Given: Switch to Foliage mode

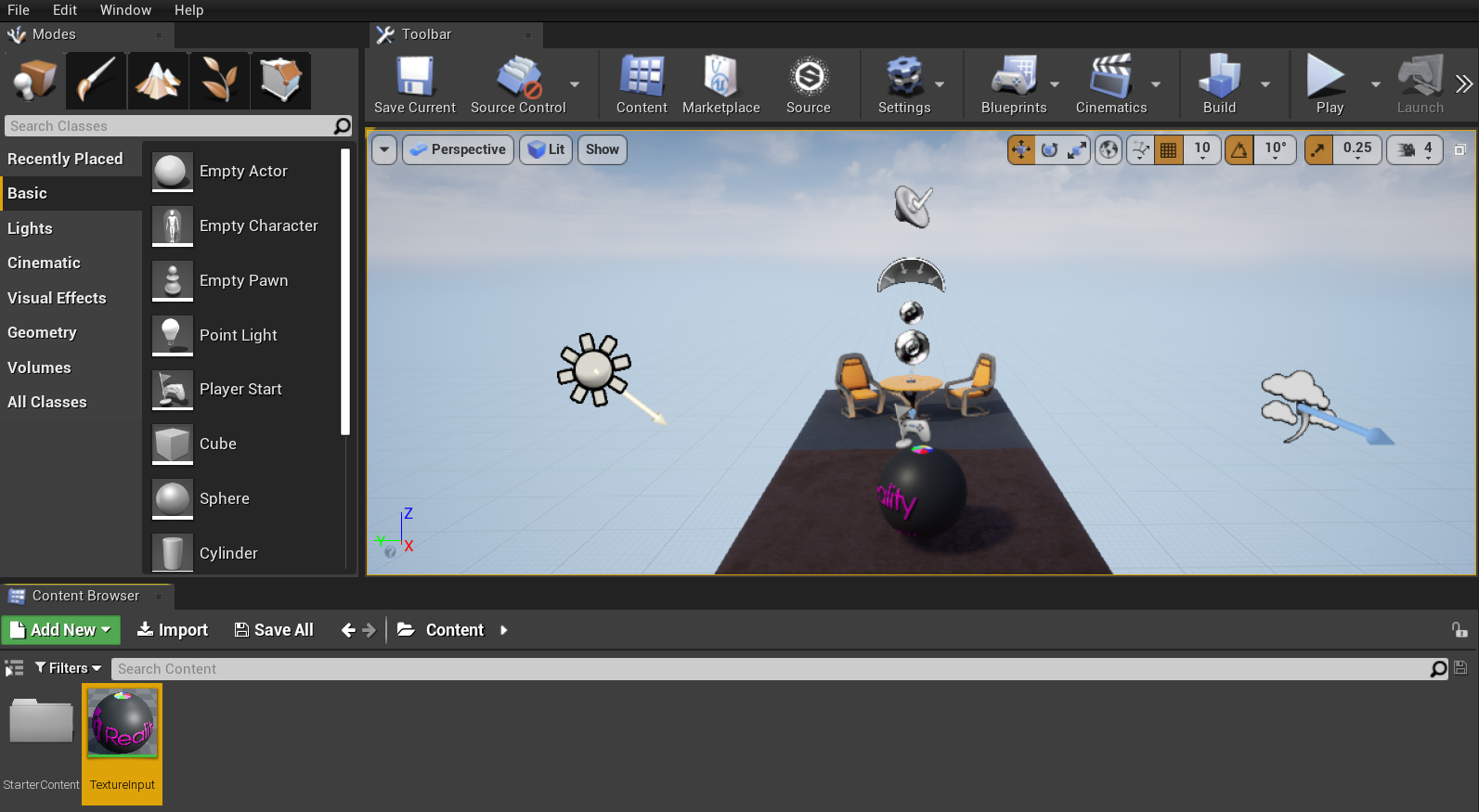Looking at the screenshot, I should [219, 81].
